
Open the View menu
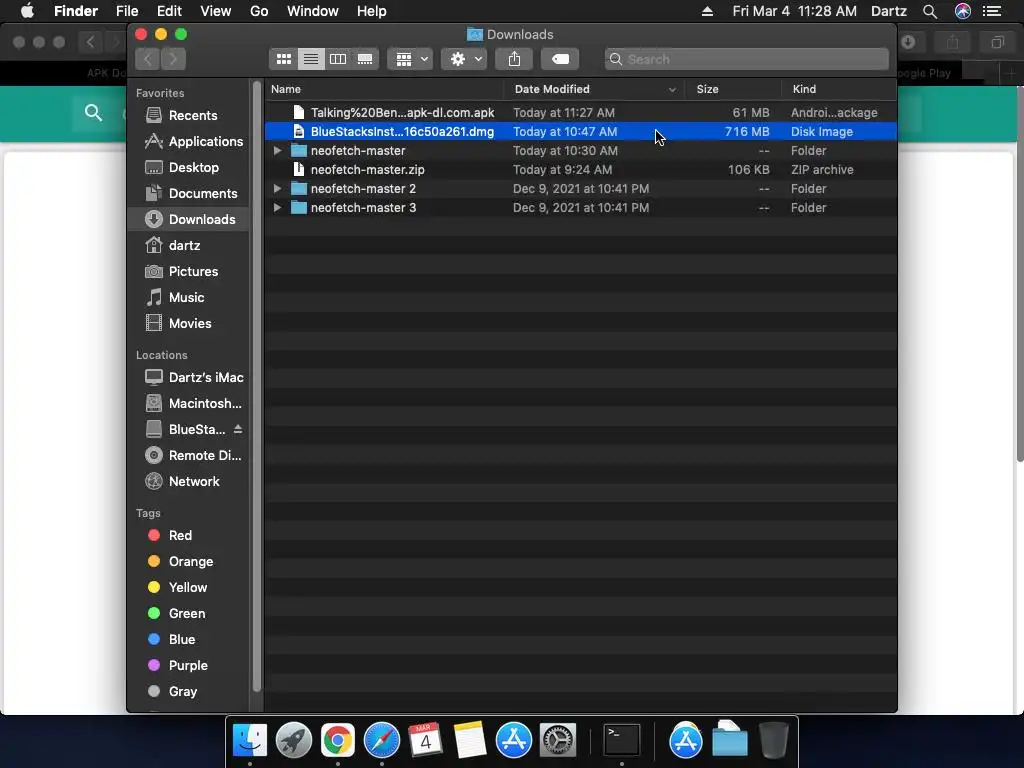point(216,11)
